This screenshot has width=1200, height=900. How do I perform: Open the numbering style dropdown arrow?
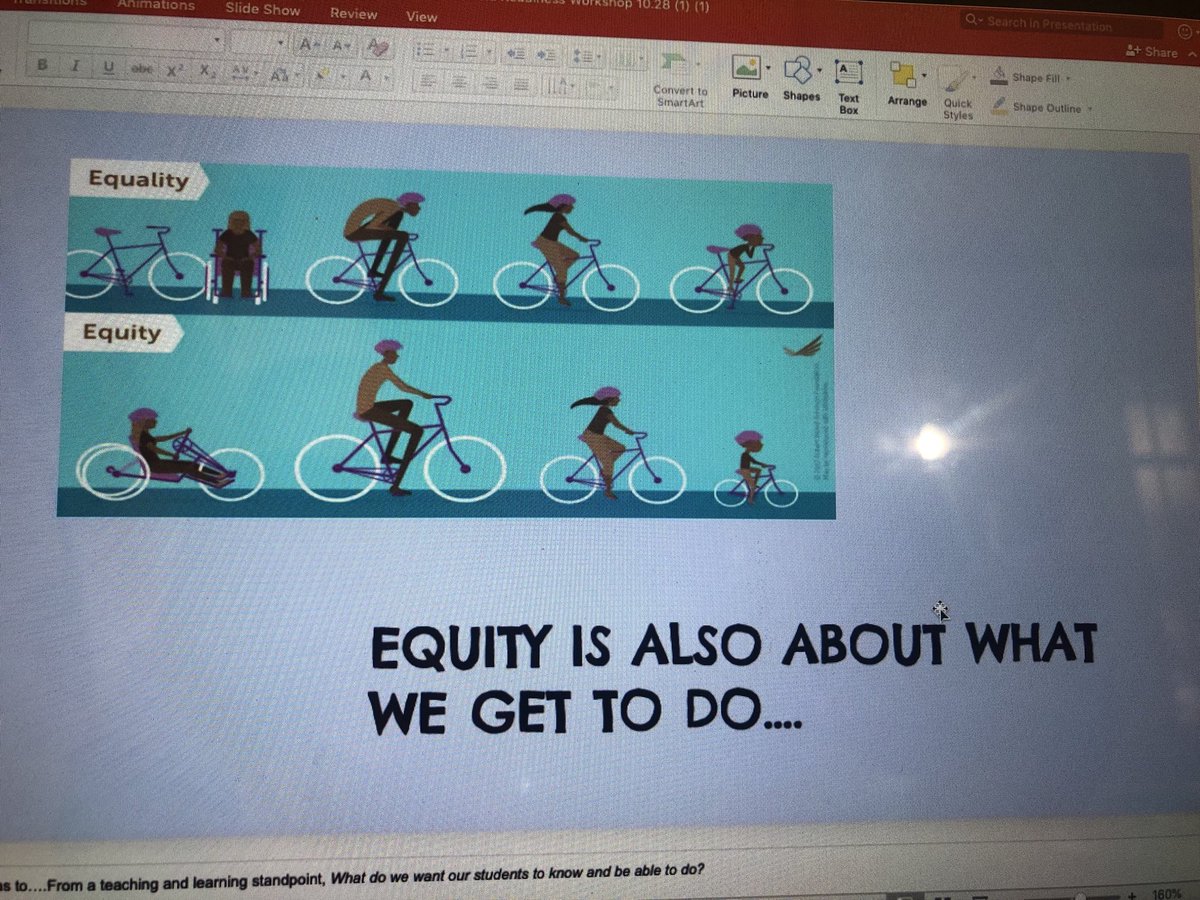(x=487, y=52)
